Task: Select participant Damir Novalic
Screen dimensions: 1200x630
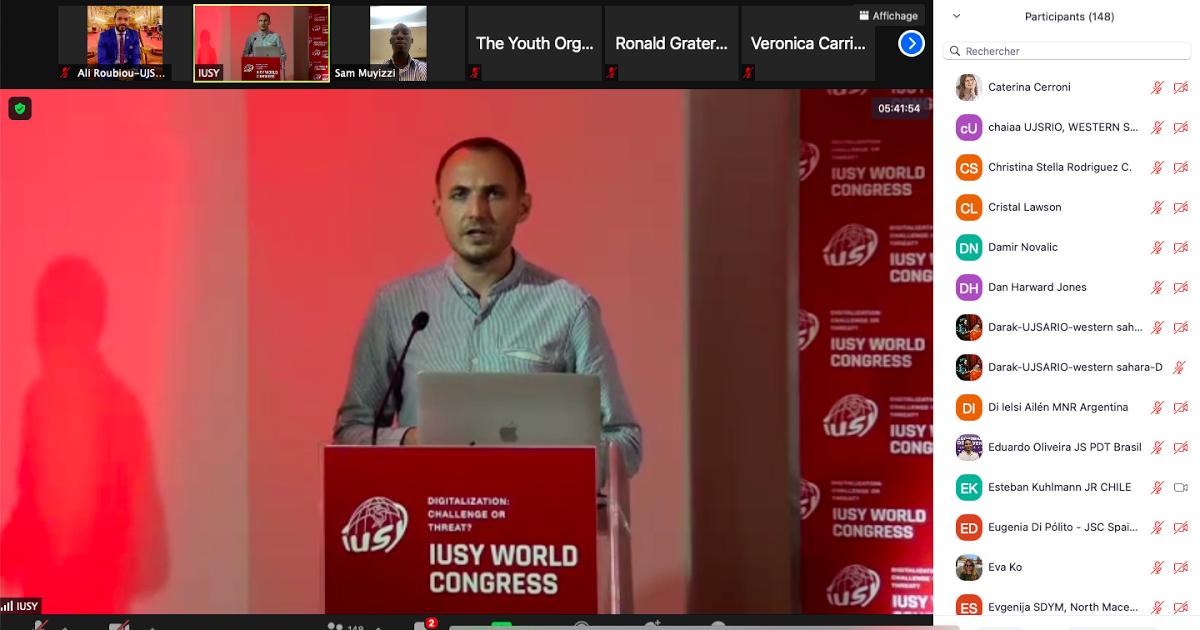Action: point(1067,247)
